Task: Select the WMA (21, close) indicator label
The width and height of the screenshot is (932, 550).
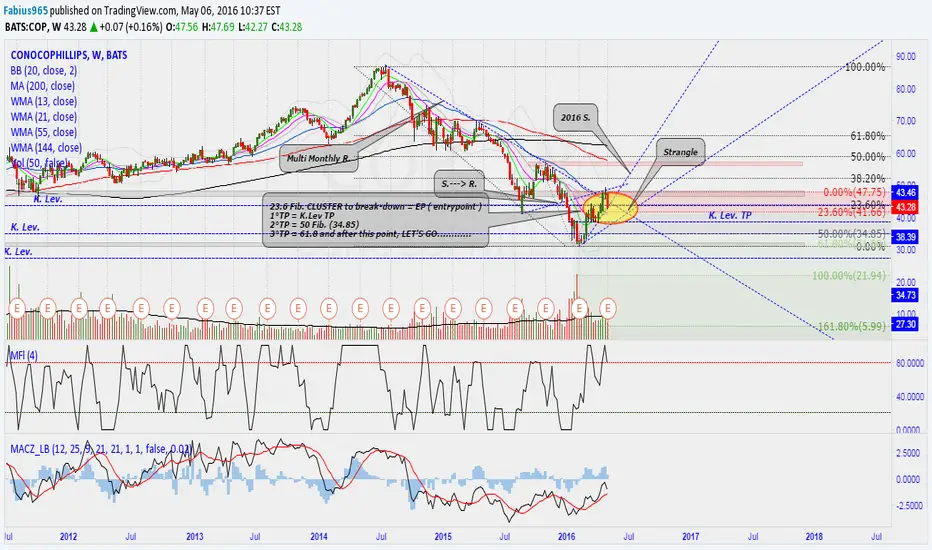Action: pyautogui.click(x=43, y=117)
